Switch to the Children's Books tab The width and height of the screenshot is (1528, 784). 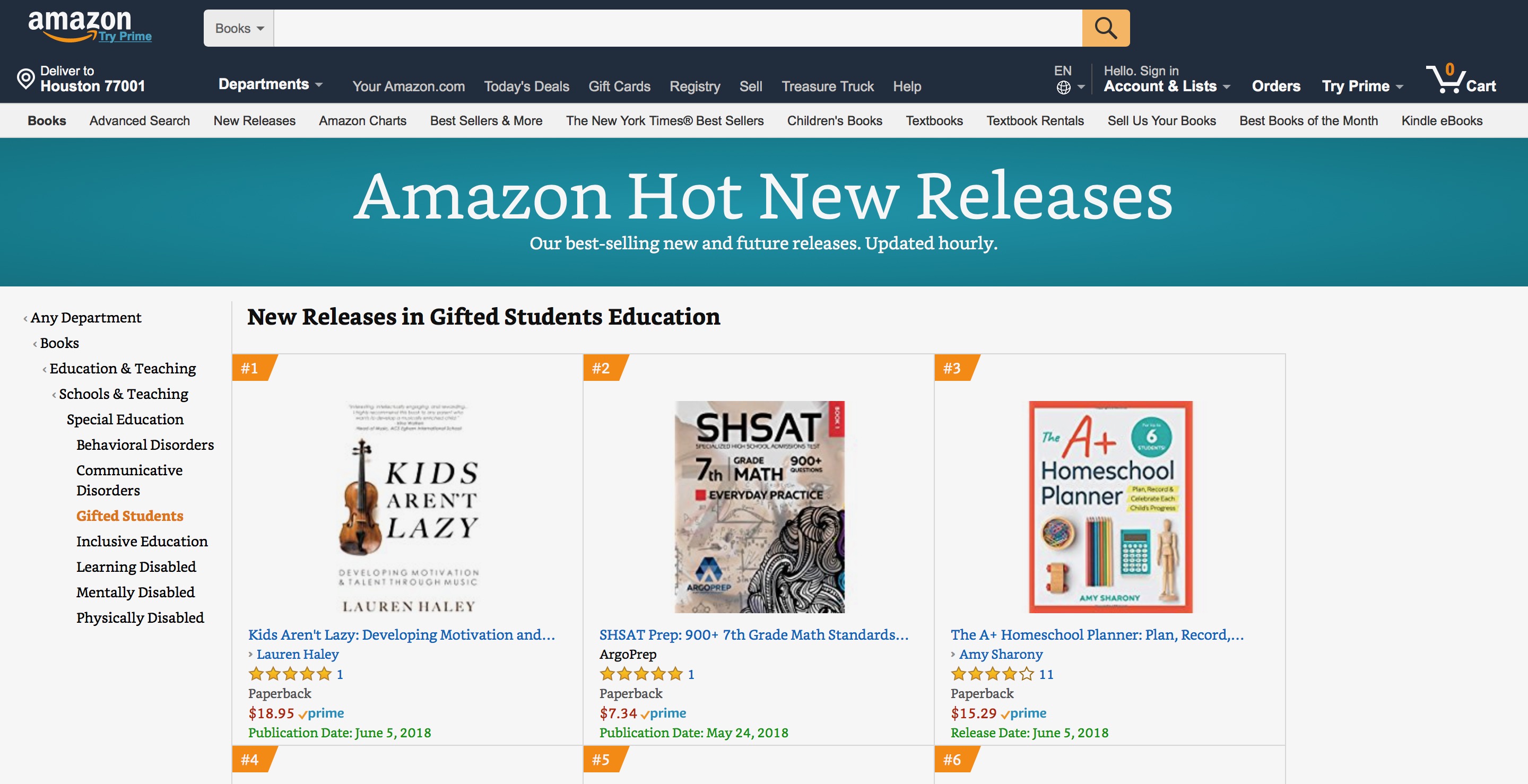[834, 120]
